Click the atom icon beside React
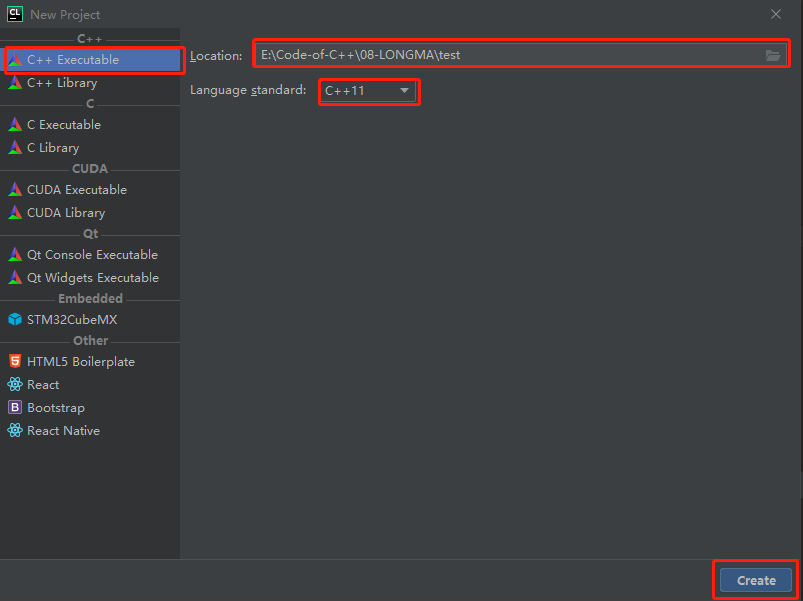 coord(15,384)
